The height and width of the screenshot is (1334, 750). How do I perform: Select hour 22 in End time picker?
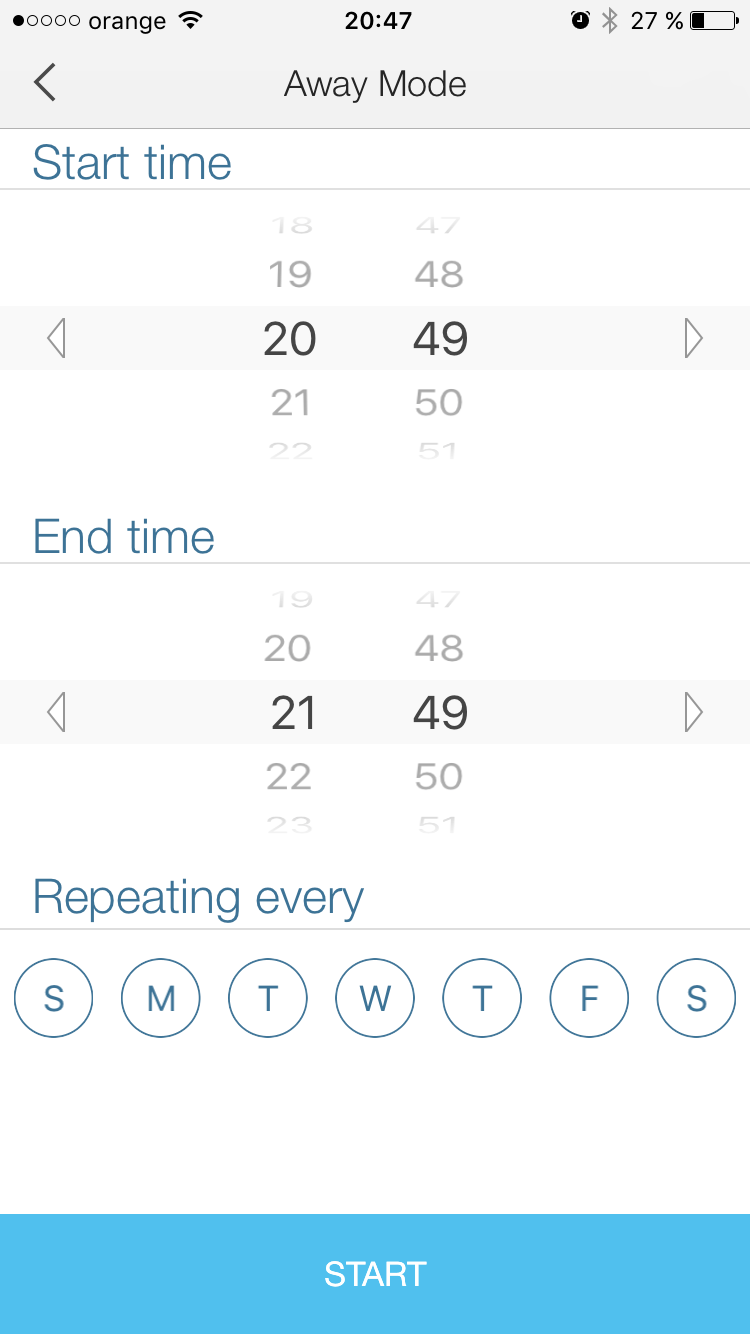(x=289, y=777)
